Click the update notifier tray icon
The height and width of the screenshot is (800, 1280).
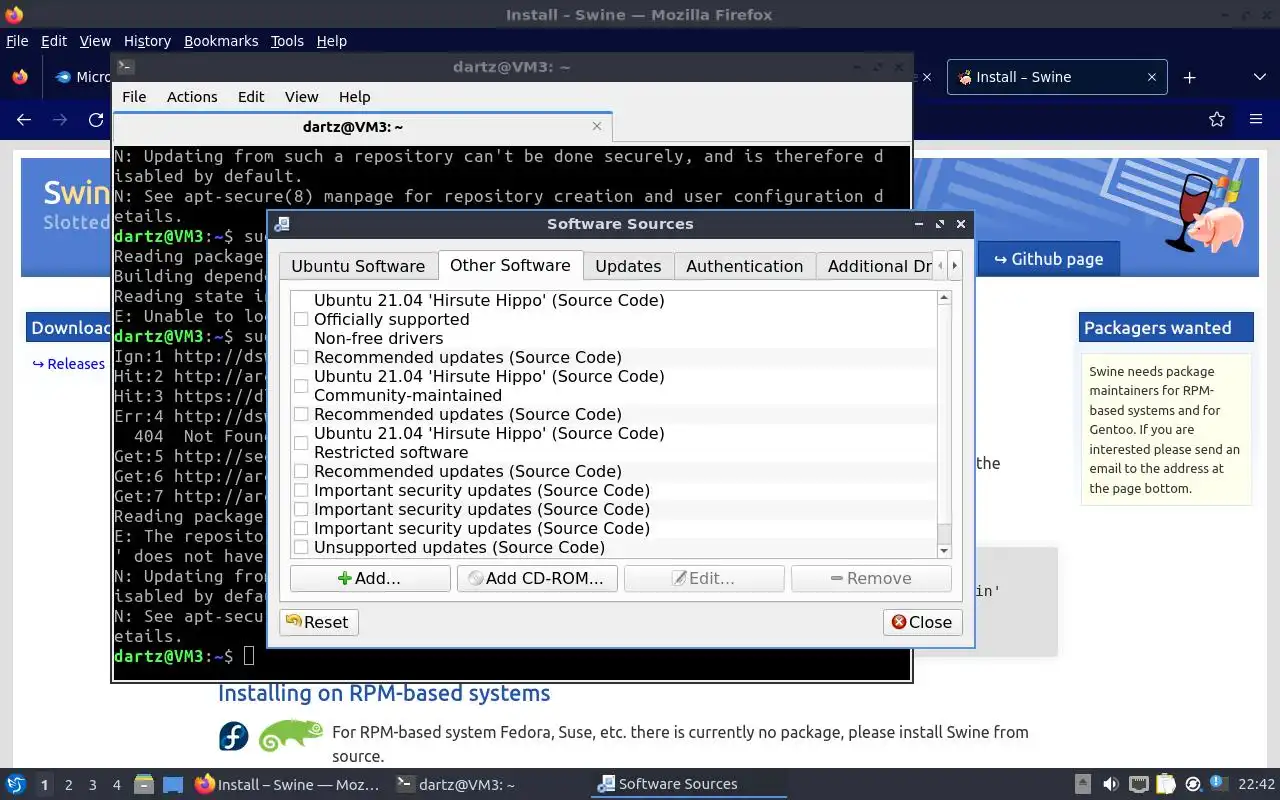1192,784
